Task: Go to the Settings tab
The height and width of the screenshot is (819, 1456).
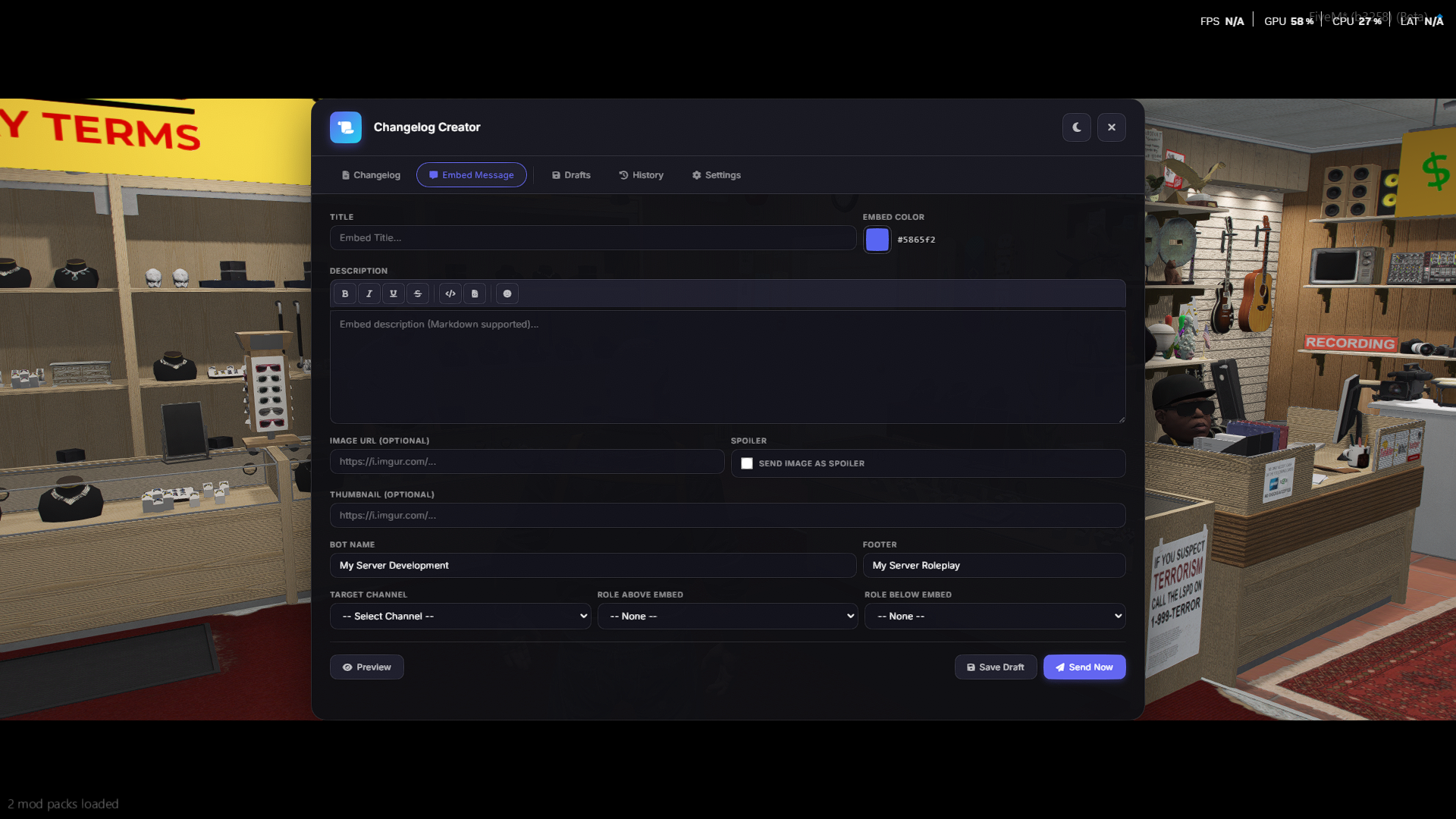Action: (x=717, y=175)
